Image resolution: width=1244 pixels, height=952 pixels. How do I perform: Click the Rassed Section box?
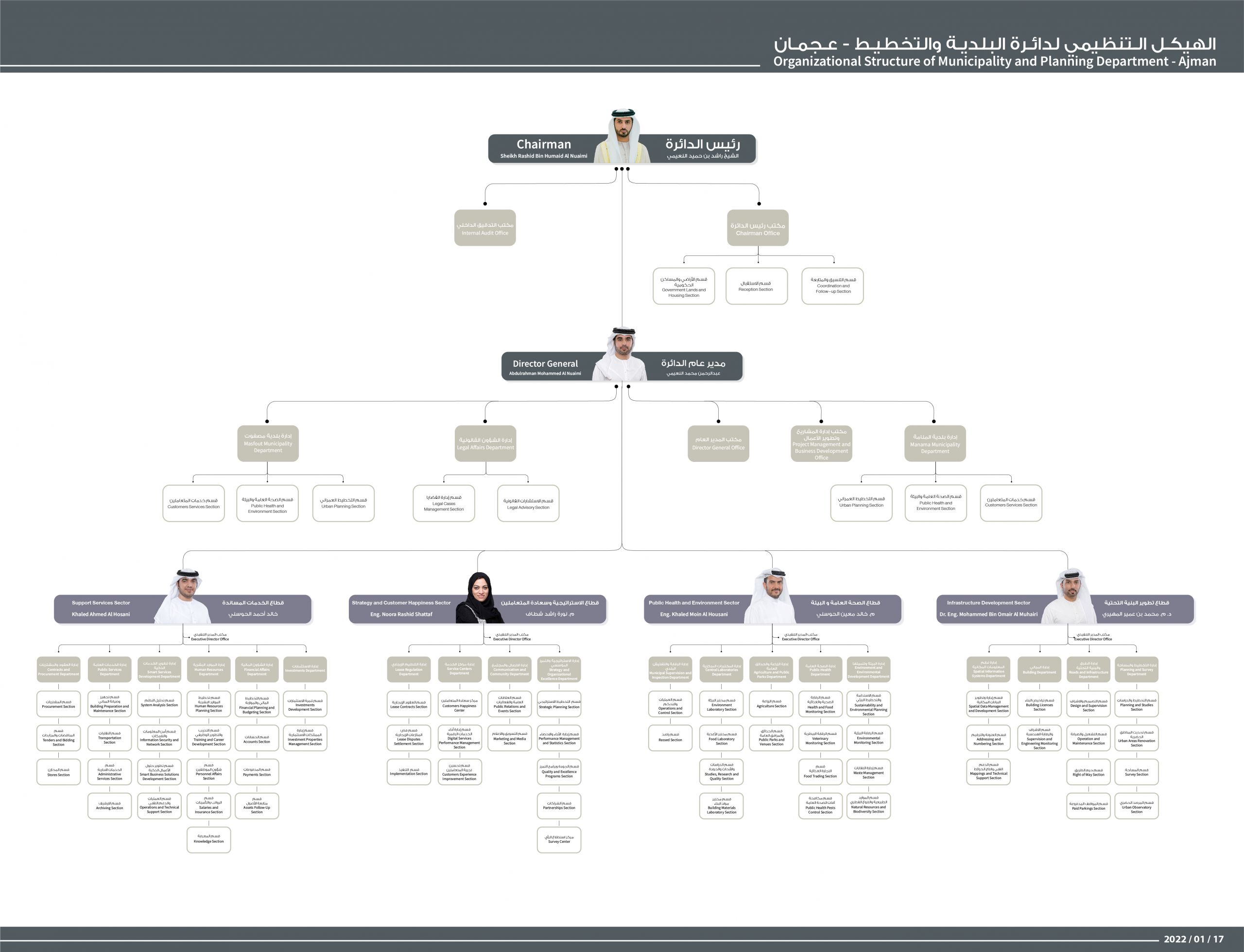tap(670, 738)
